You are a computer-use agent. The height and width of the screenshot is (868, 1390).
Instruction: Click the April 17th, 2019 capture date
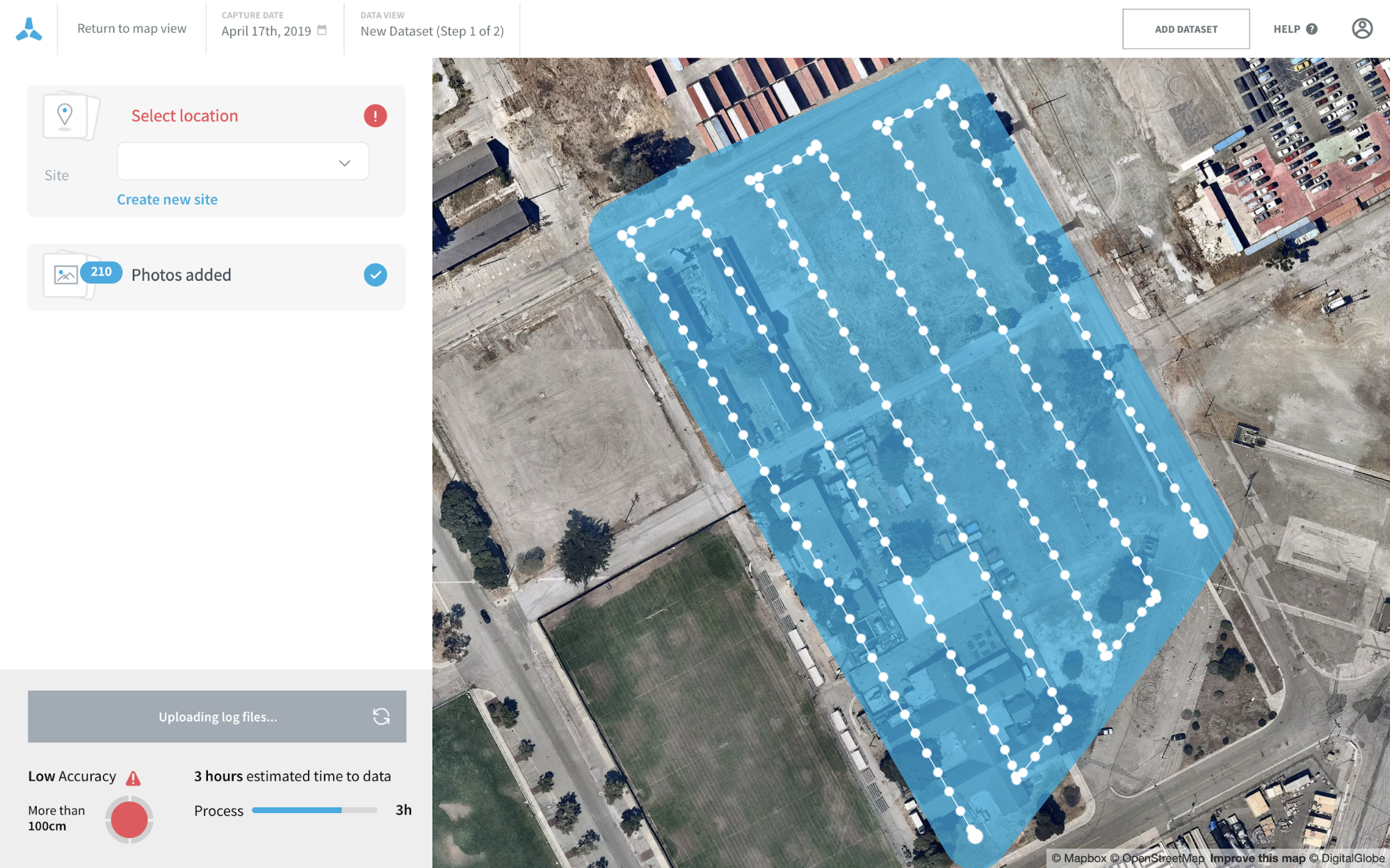266,31
